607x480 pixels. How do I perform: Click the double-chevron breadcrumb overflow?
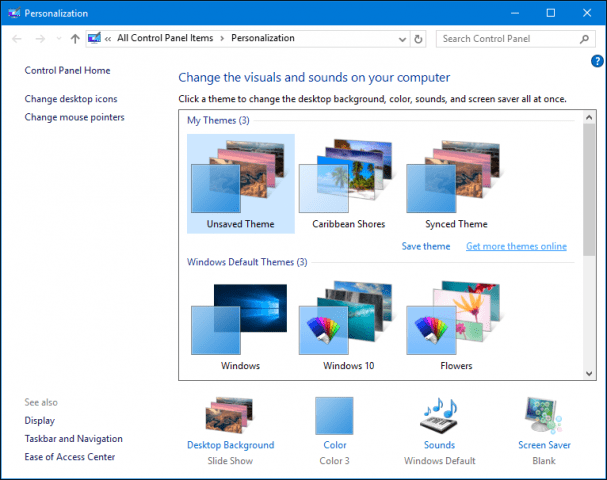(x=108, y=39)
